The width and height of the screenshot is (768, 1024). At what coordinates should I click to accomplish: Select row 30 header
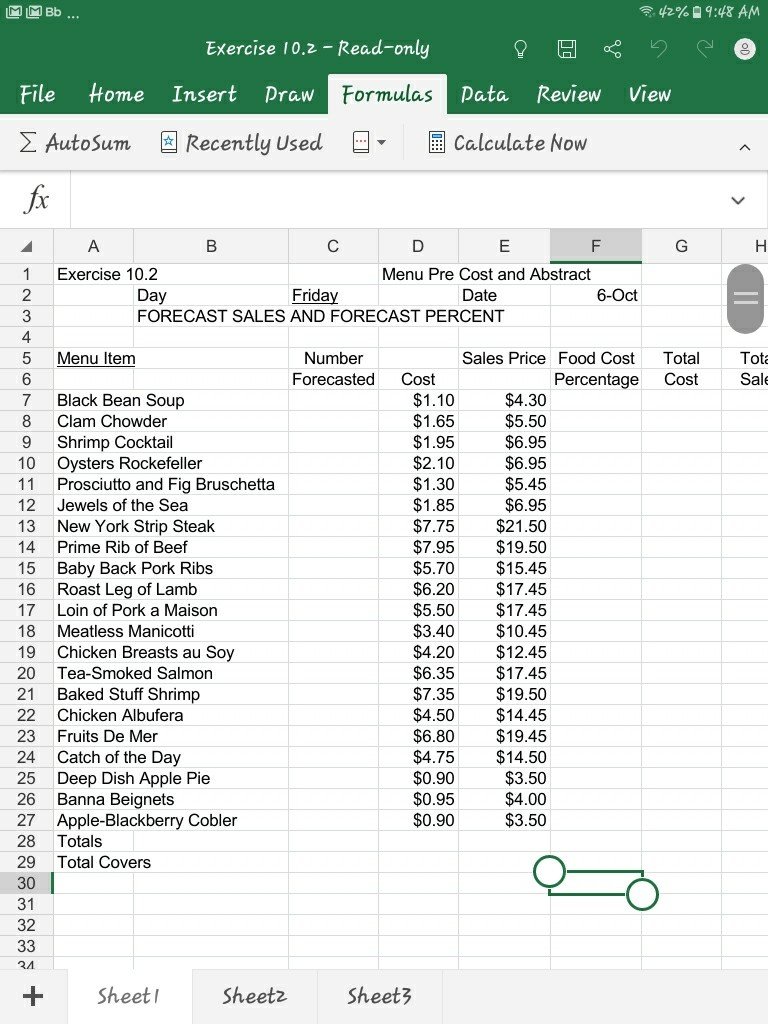coord(26,883)
